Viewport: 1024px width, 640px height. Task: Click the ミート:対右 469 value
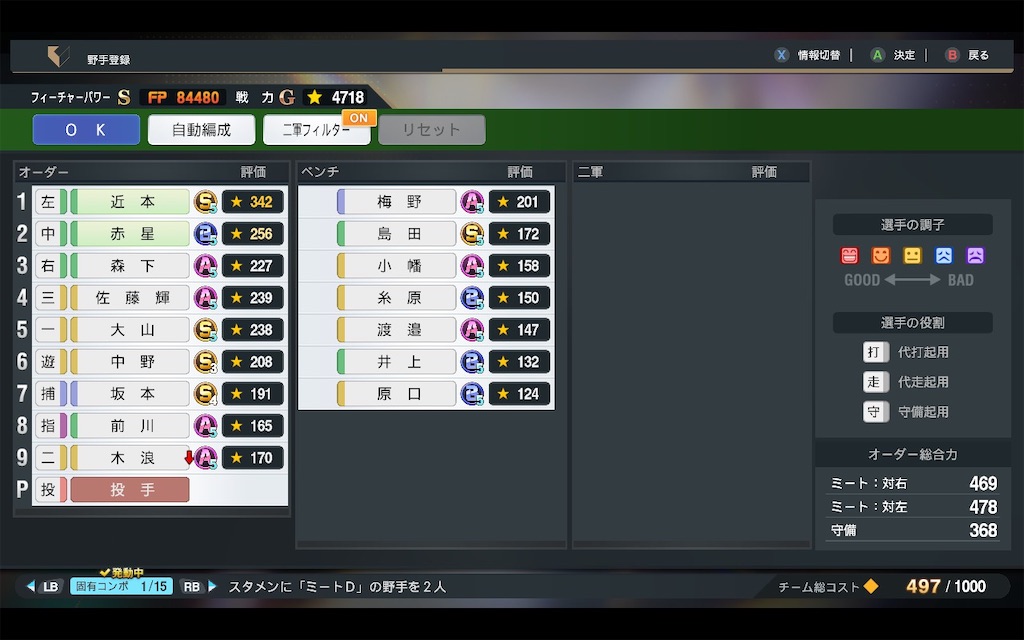983,483
